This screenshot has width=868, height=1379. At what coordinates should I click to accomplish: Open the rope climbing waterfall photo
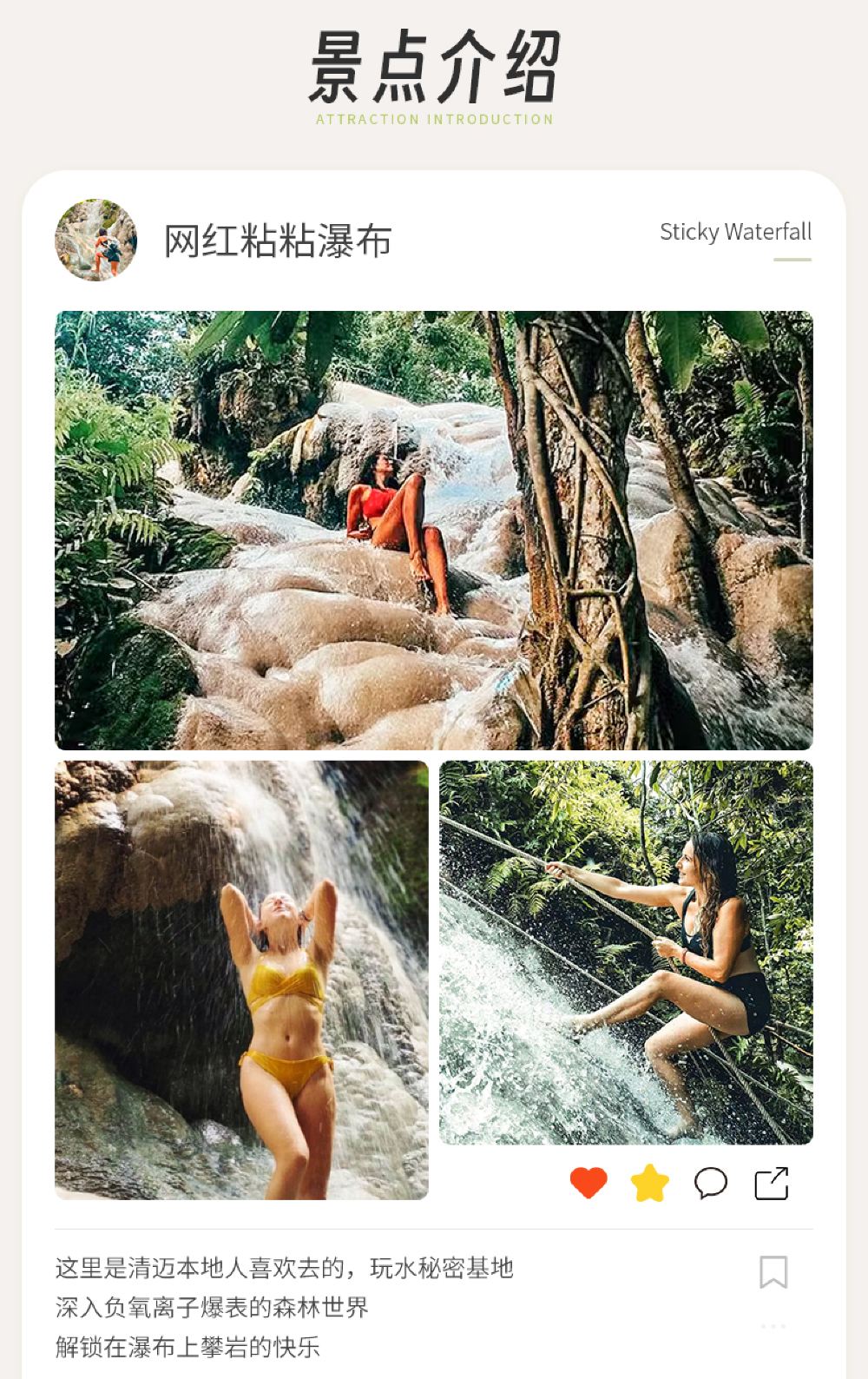[626, 953]
